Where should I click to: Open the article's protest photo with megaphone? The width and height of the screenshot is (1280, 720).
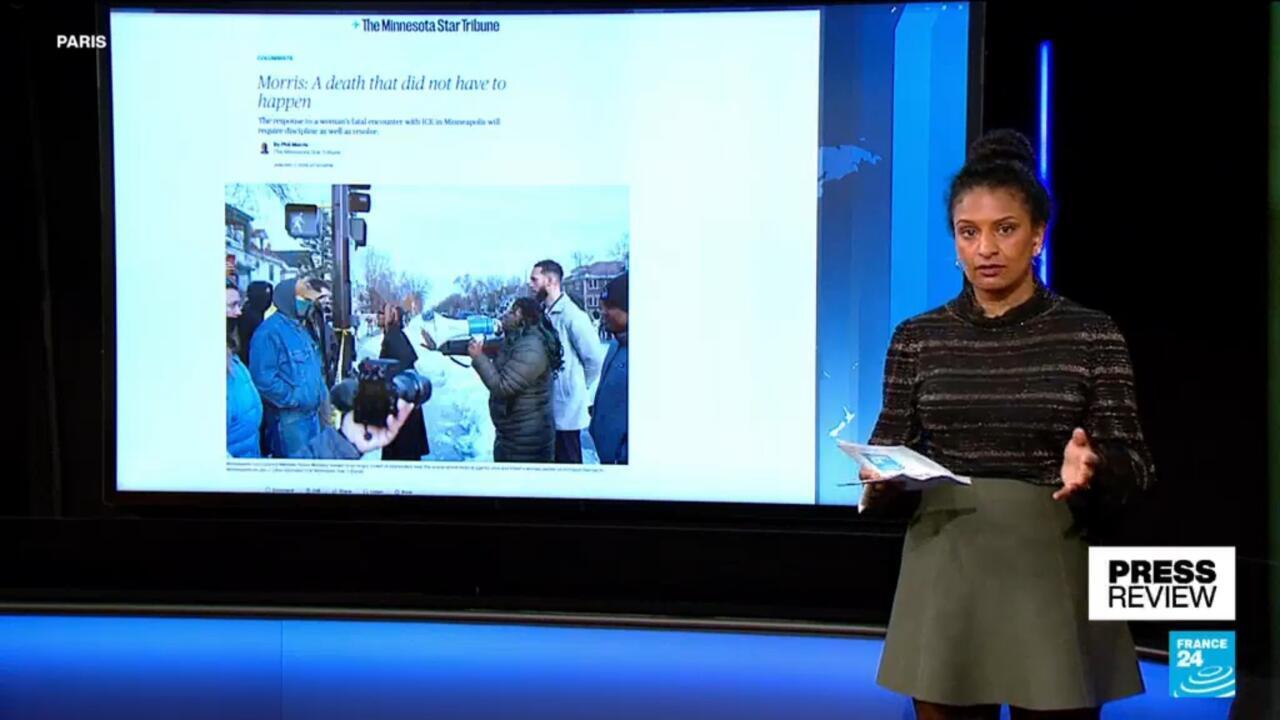pos(427,322)
